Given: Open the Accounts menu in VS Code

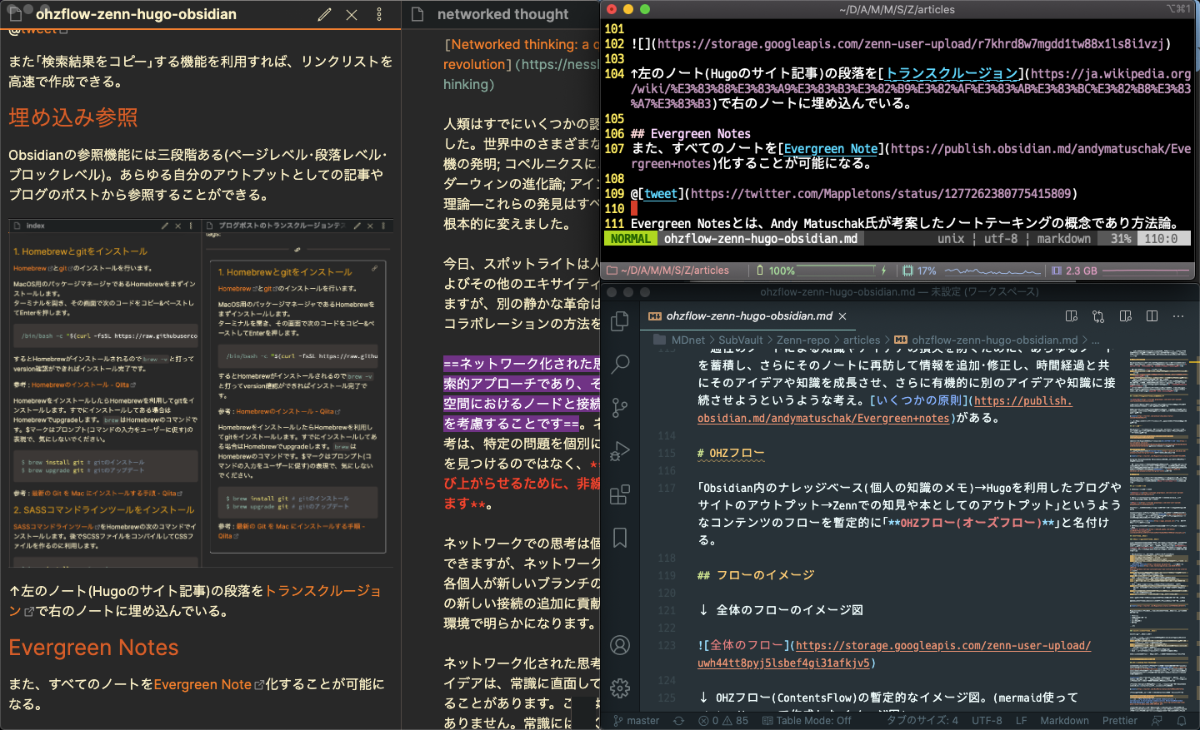Looking at the screenshot, I should [x=620, y=645].
